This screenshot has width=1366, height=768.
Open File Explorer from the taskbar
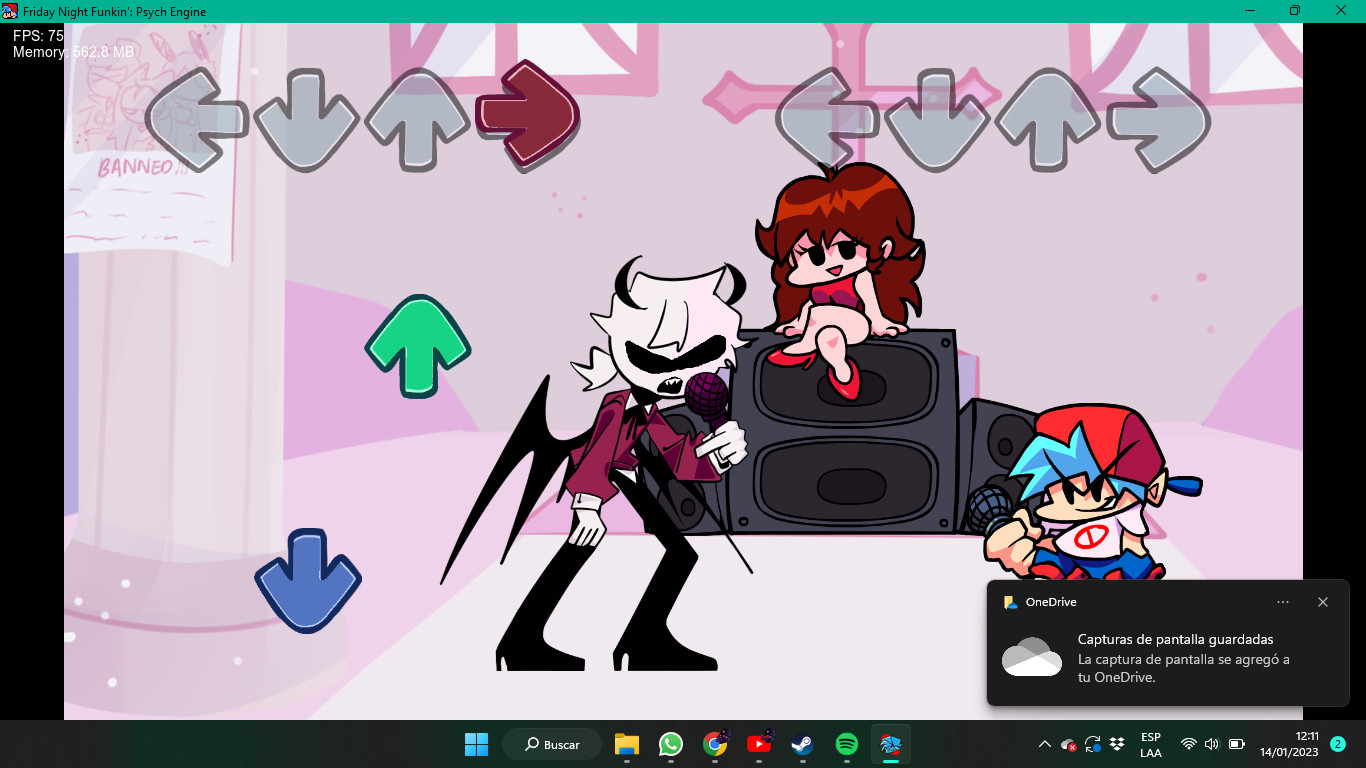coord(627,744)
